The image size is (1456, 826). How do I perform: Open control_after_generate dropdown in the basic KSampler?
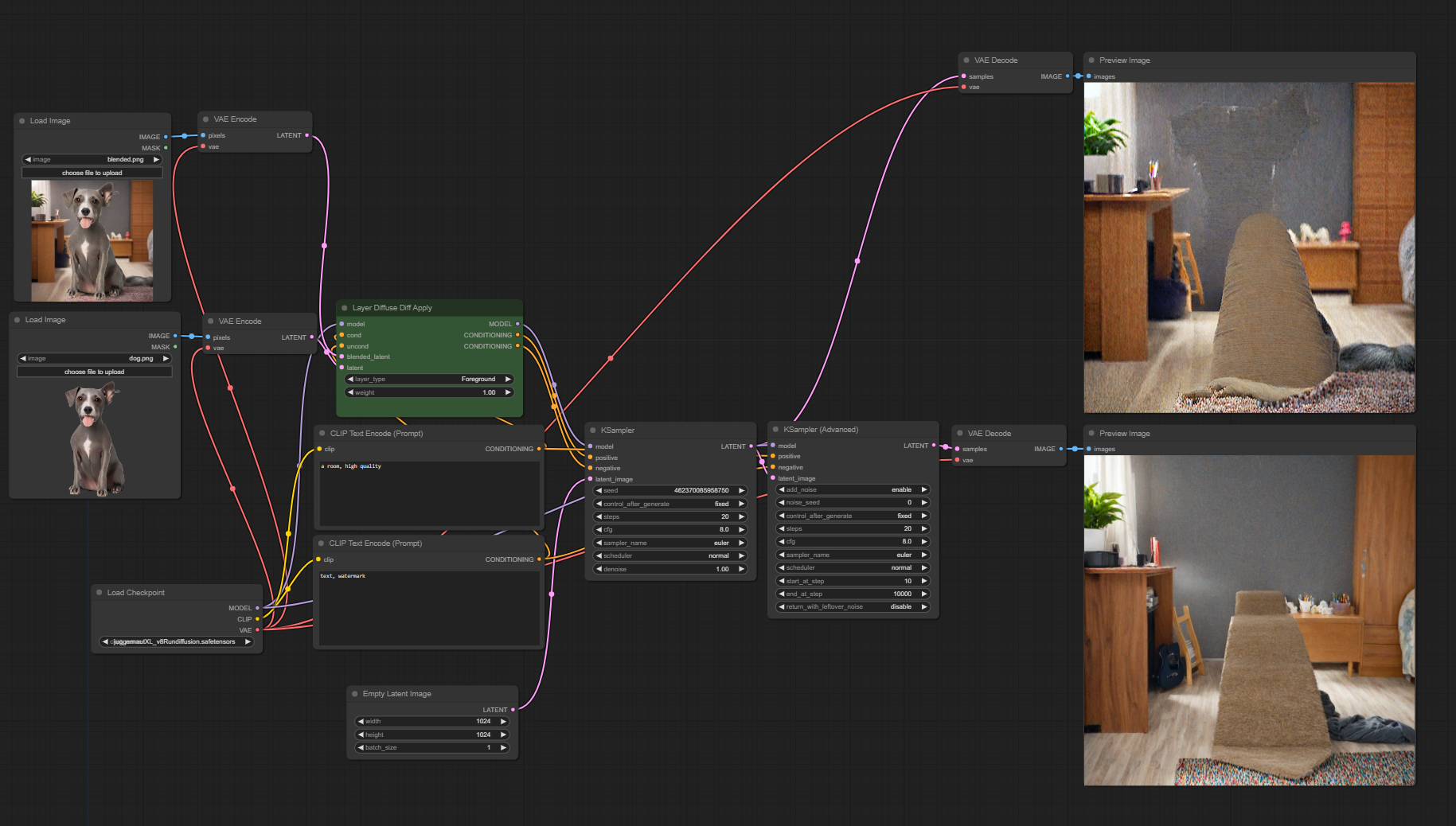669,505
